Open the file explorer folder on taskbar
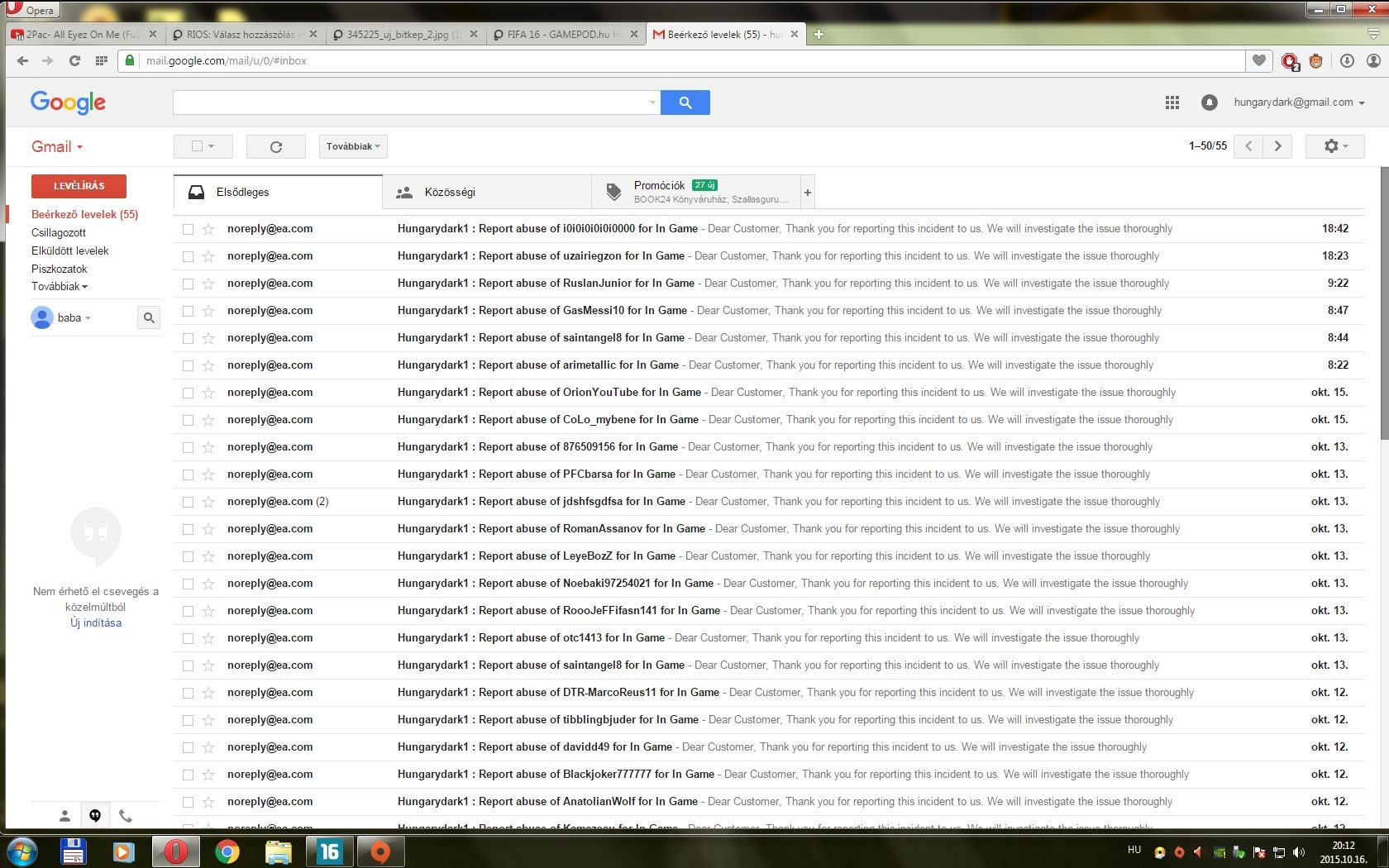 click(278, 851)
